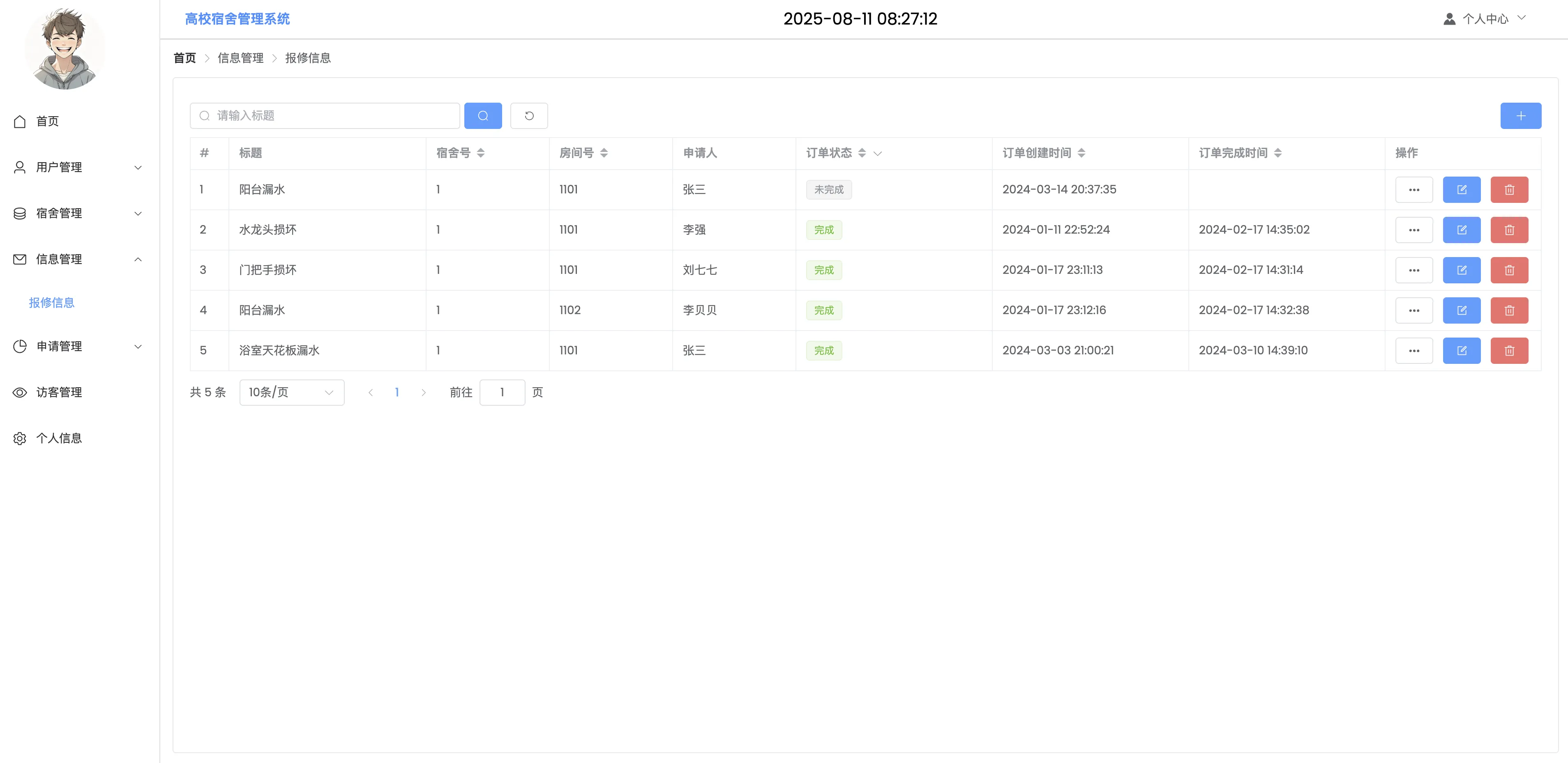Open the 10条/页 page size dropdown
Image resolution: width=1568 pixels, height=763 pixels.
pyautogui.click(x=292, y=393)
